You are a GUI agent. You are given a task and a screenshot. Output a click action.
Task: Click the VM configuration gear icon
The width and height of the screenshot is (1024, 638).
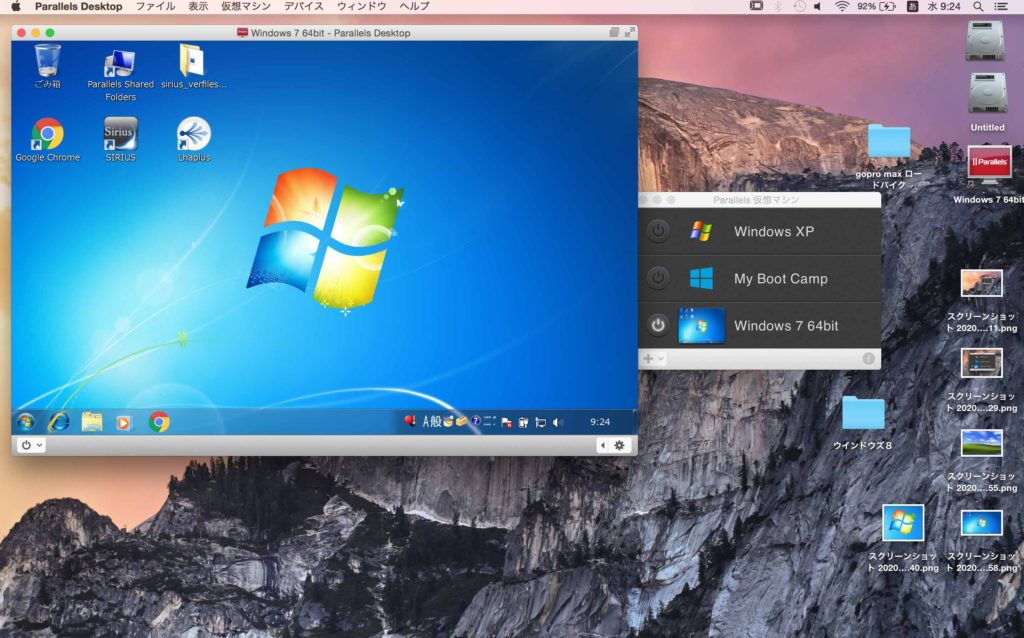[620, 445]
